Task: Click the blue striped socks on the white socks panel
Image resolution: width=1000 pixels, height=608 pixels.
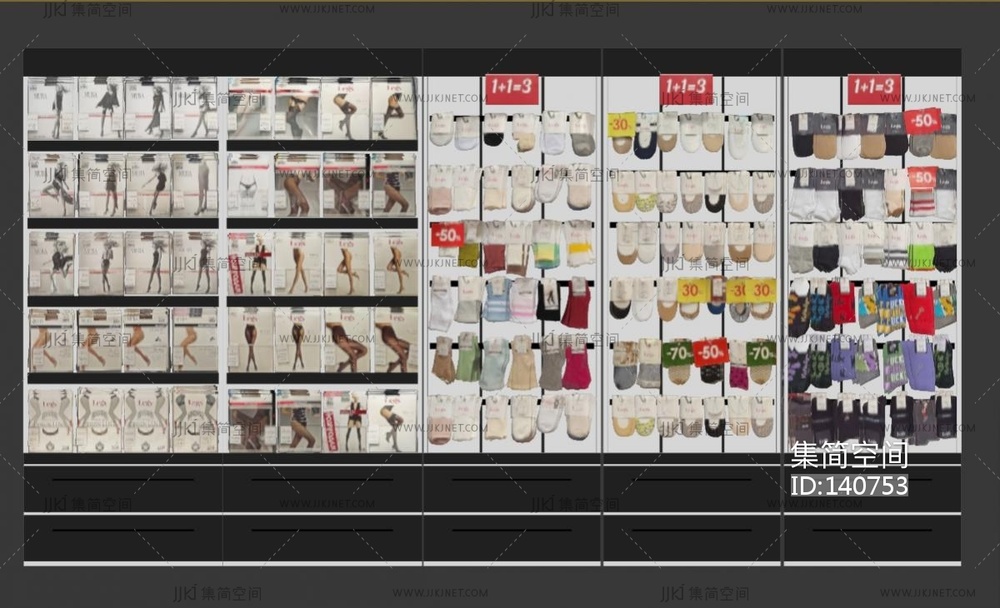Action: (497, 300)
